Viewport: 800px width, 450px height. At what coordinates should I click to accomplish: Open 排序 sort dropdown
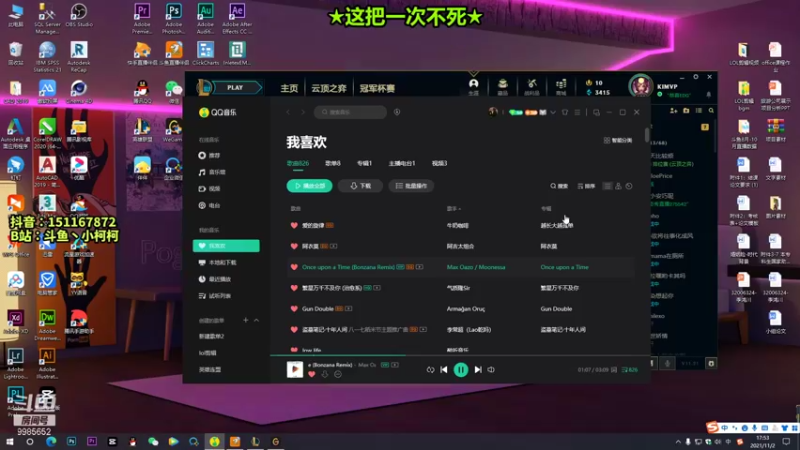pyautogui.click(x=586, y=186)
